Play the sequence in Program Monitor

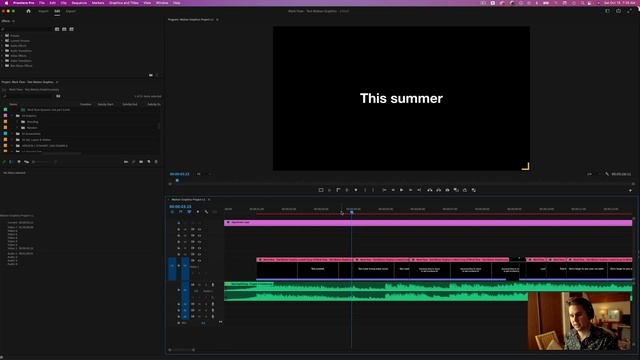[402, 190]
